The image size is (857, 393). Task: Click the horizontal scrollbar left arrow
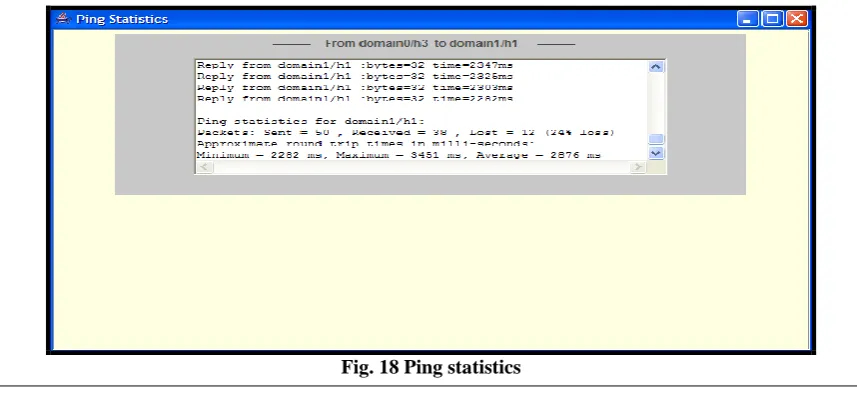point(204,167)
